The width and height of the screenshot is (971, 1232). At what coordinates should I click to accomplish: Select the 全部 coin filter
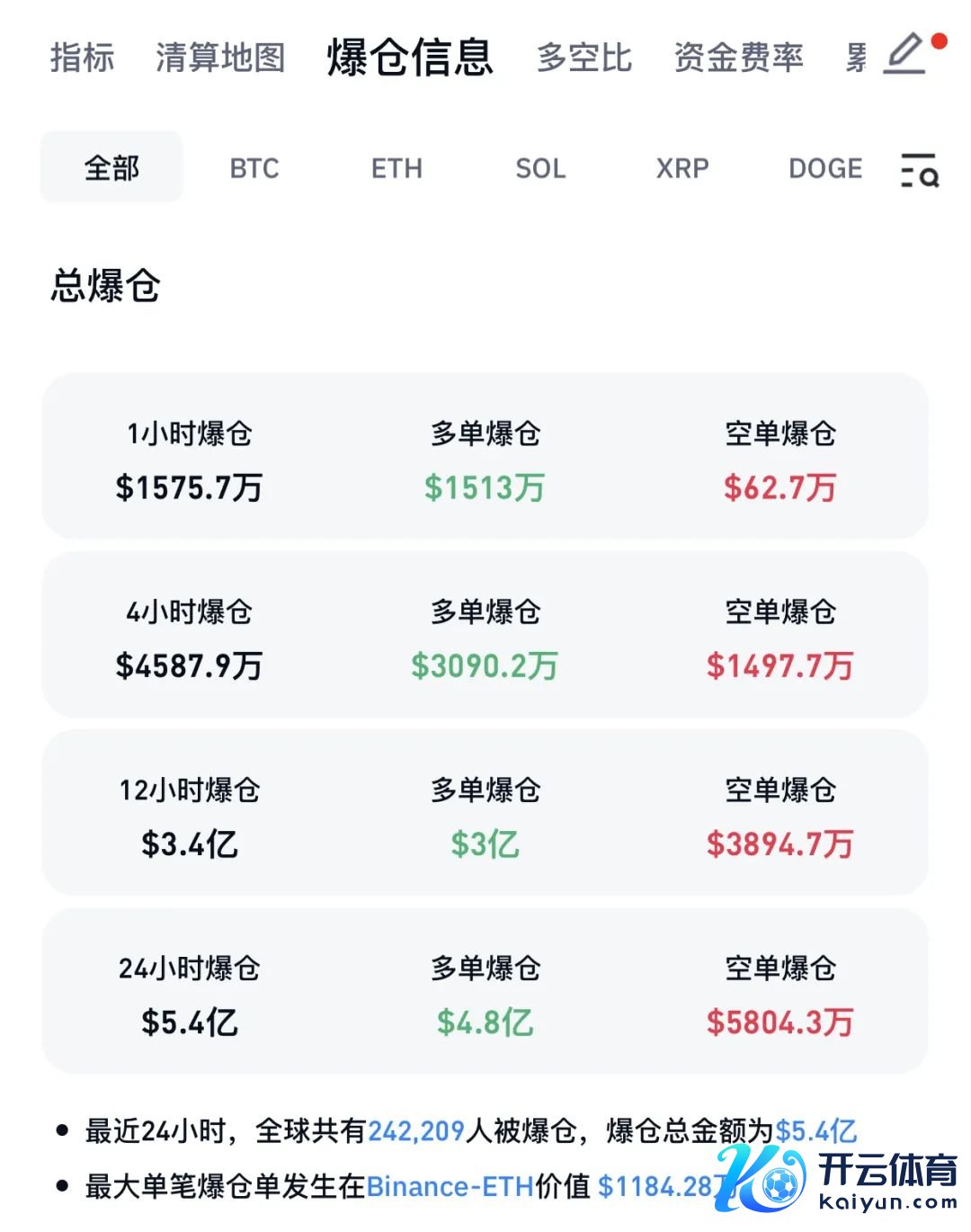point(111,168)
